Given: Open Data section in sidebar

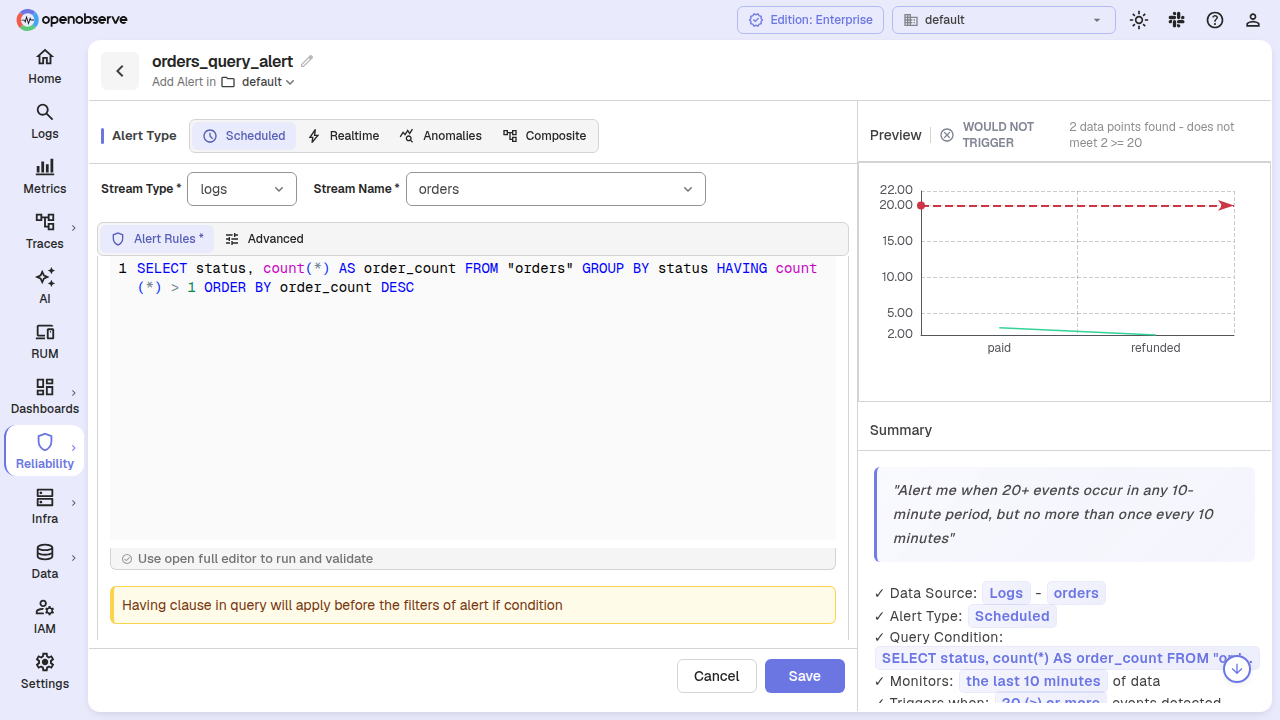Looking at the screenshot, I should [x=44, y=562].
